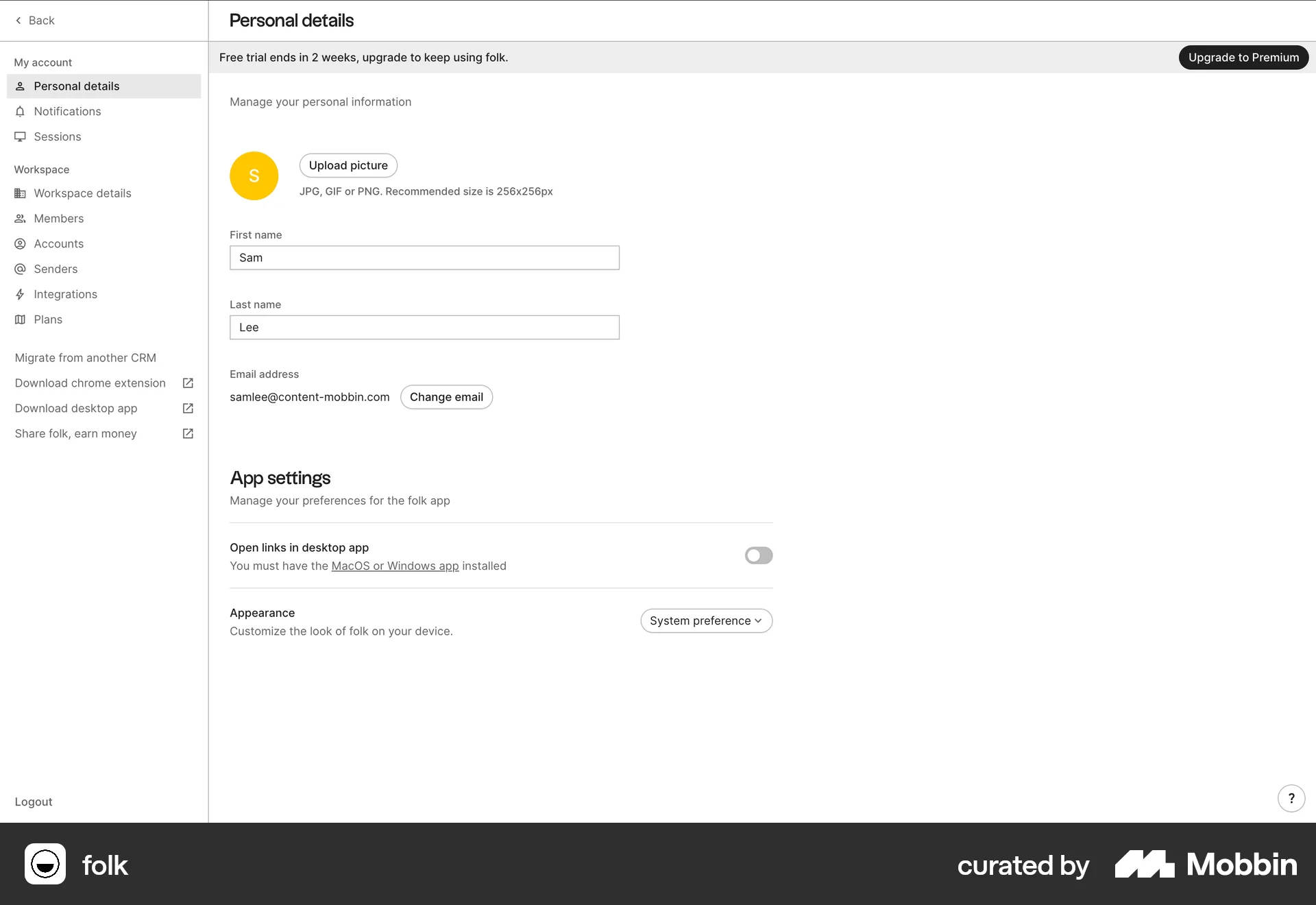The width and height of the screenshot is (1316, 905).
Task: Open the MacOS or Windows app link
Action: tap(395, 566)
